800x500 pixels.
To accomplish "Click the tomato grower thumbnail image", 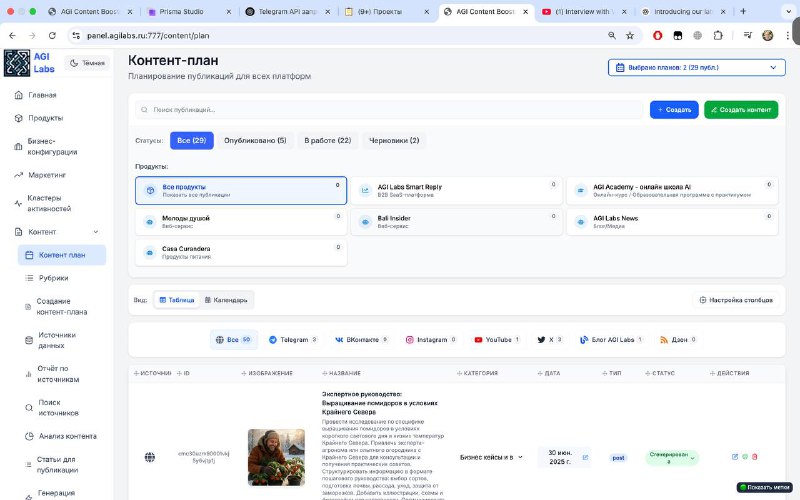I will (276, 457).
